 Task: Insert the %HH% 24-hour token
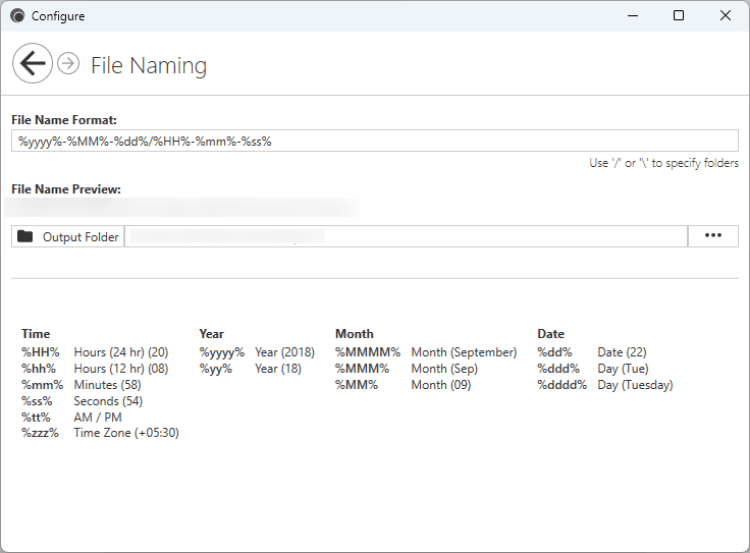pyautogui.click(x=41, y=353)
